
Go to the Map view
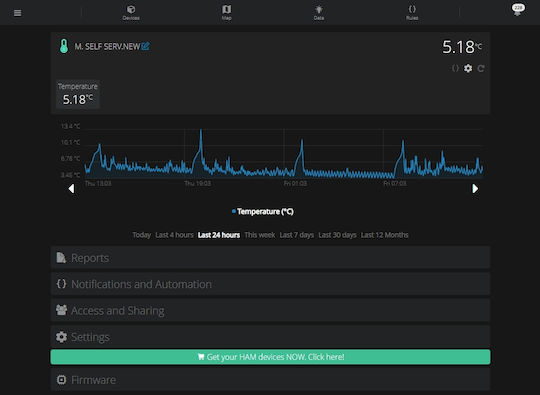point(227,13)
